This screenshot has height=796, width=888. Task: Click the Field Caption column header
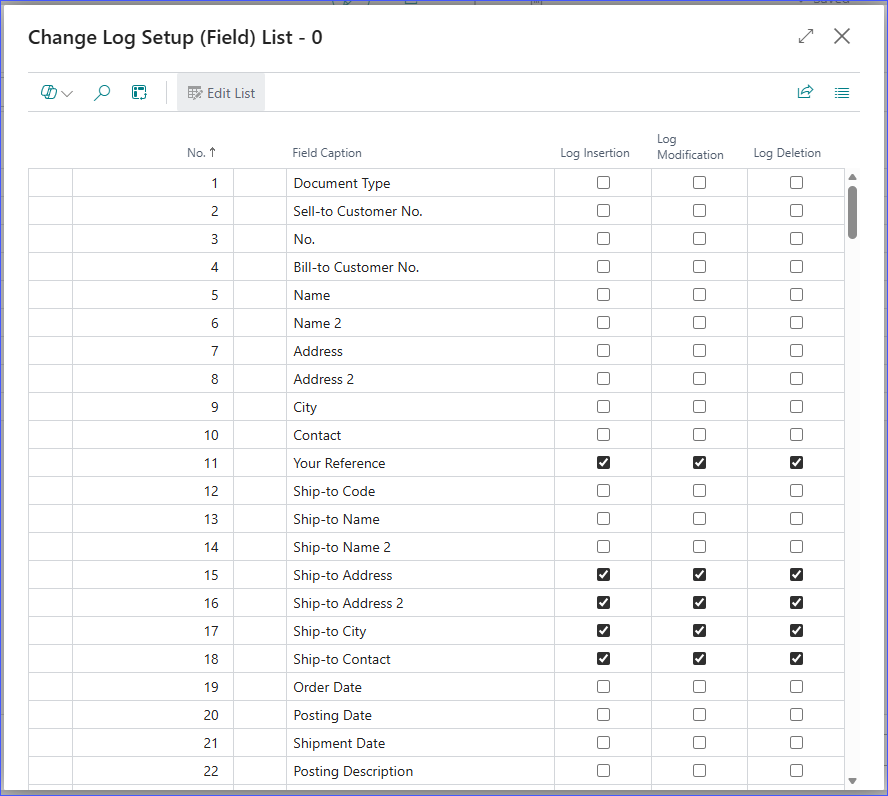pos(327,153)
